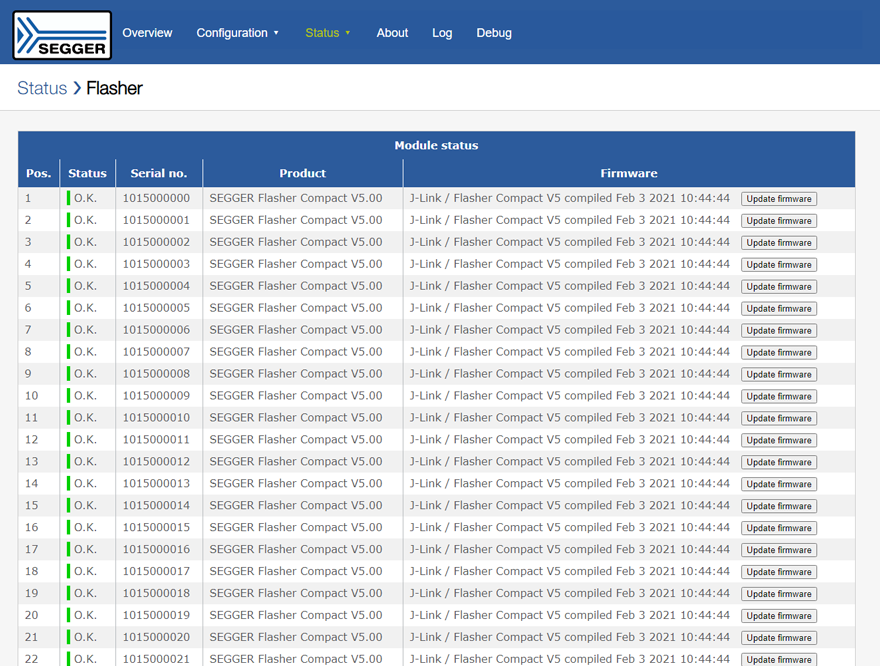Viewport: 880px width, 666px height.
Task: Select serial number 1015000006
Action: [x=156, y=329]
